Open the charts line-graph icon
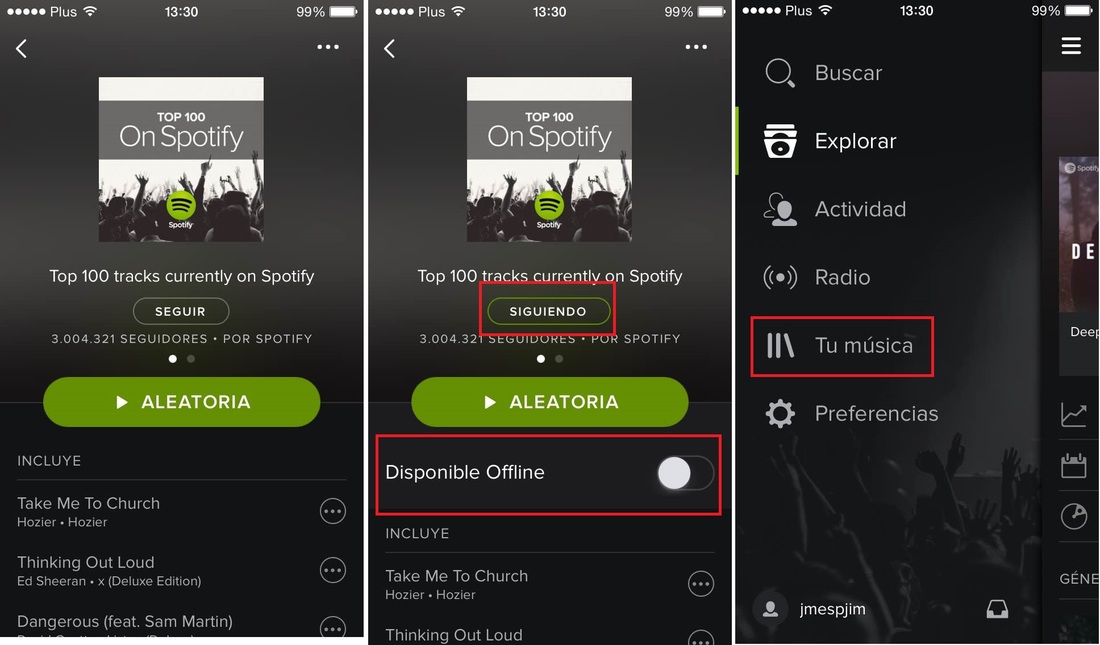Screen dimensions: 1100x645 1073,414
